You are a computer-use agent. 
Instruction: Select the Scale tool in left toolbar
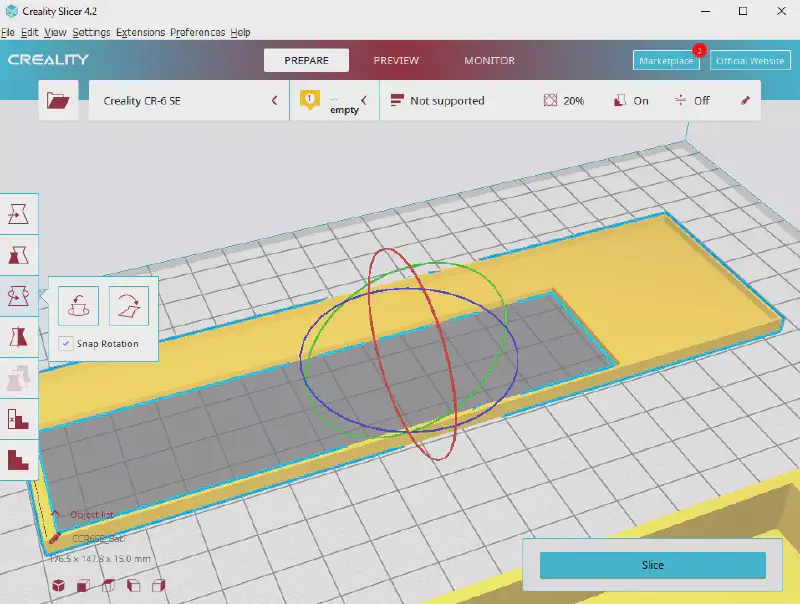[19, 253]
